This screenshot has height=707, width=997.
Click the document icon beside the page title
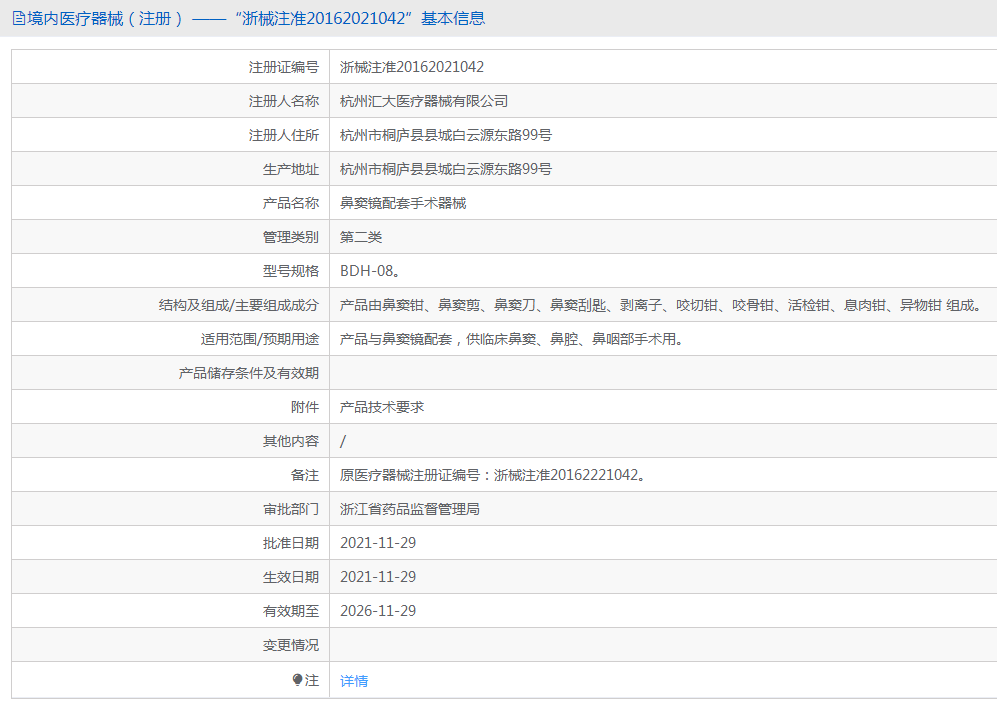(x=19, y=18)
